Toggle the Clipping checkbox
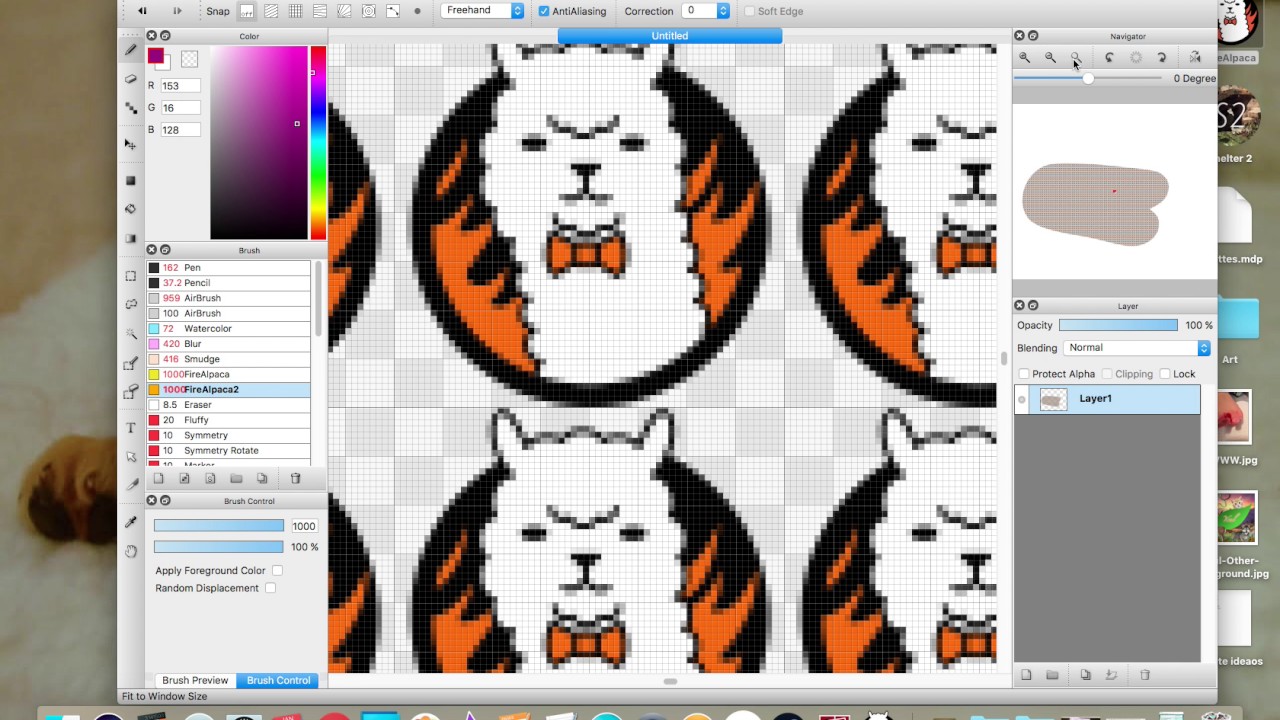 1107,374
